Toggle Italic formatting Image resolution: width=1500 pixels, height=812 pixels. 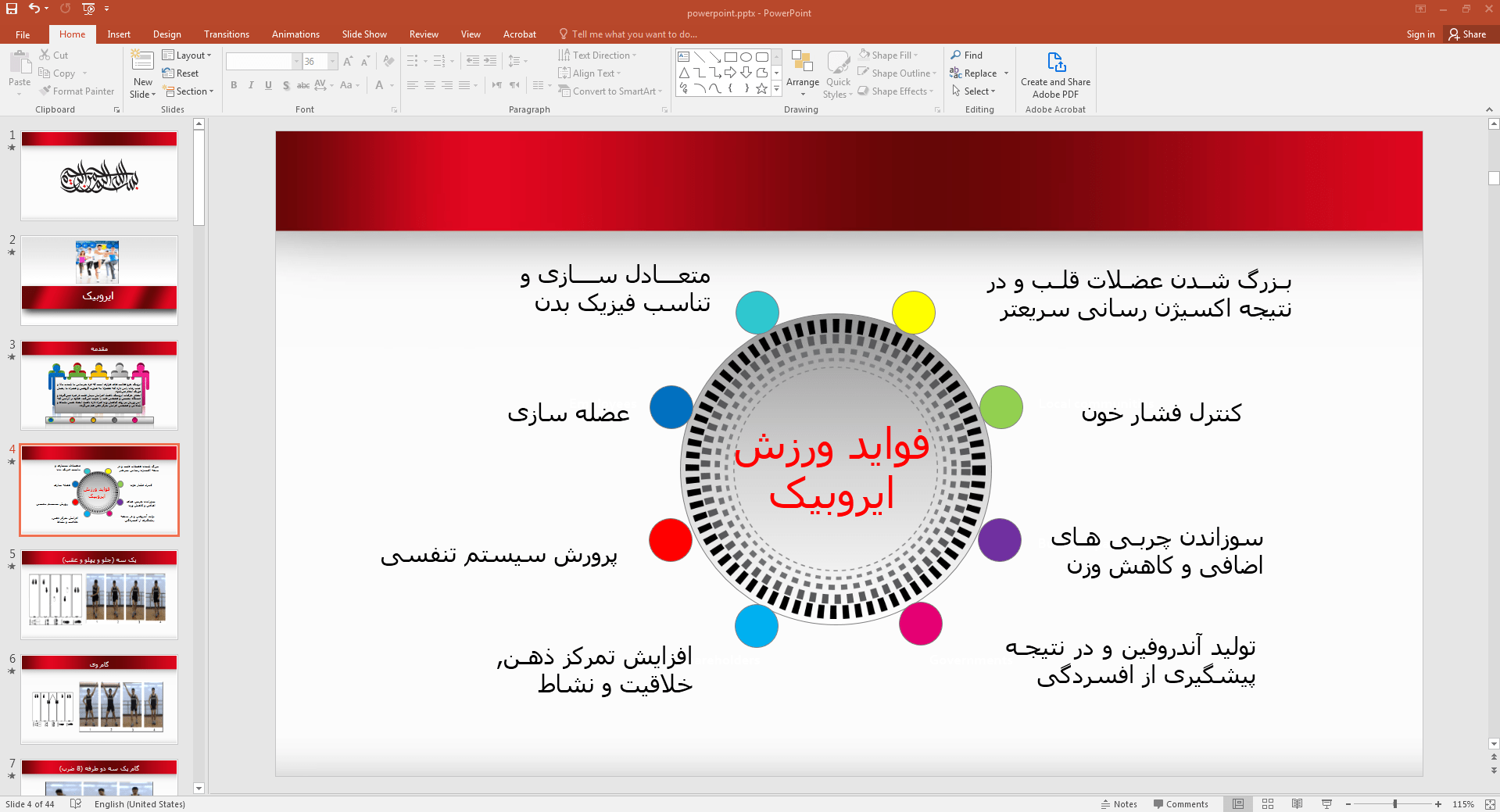click(251, 85)
